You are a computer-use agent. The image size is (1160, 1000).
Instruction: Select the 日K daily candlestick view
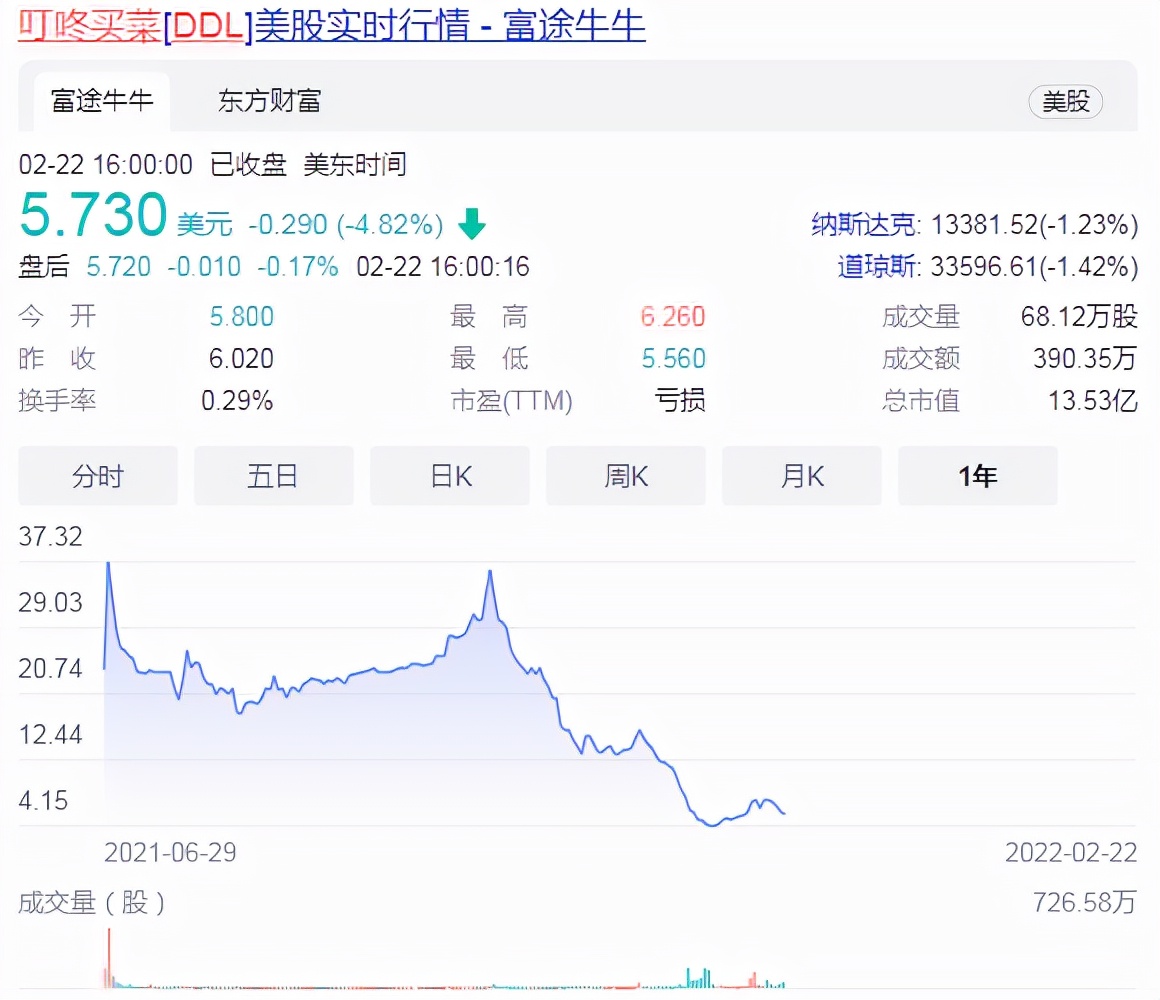449,476
